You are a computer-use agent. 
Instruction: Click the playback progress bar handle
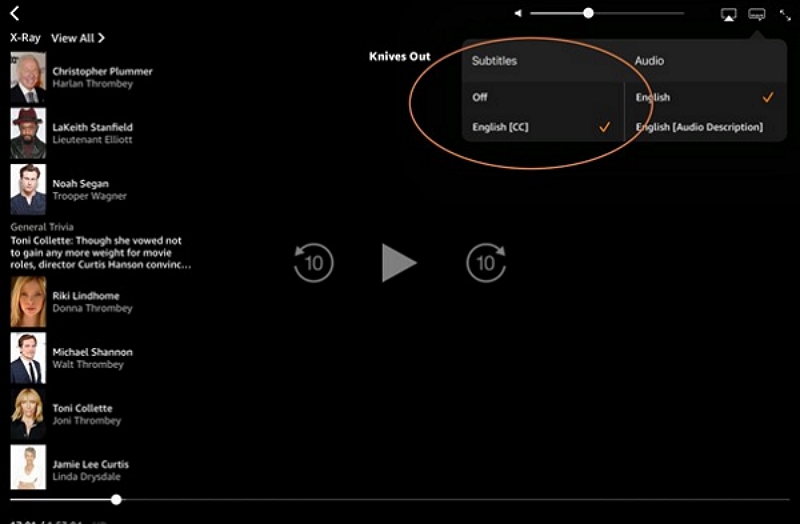[x=116, y=499]
